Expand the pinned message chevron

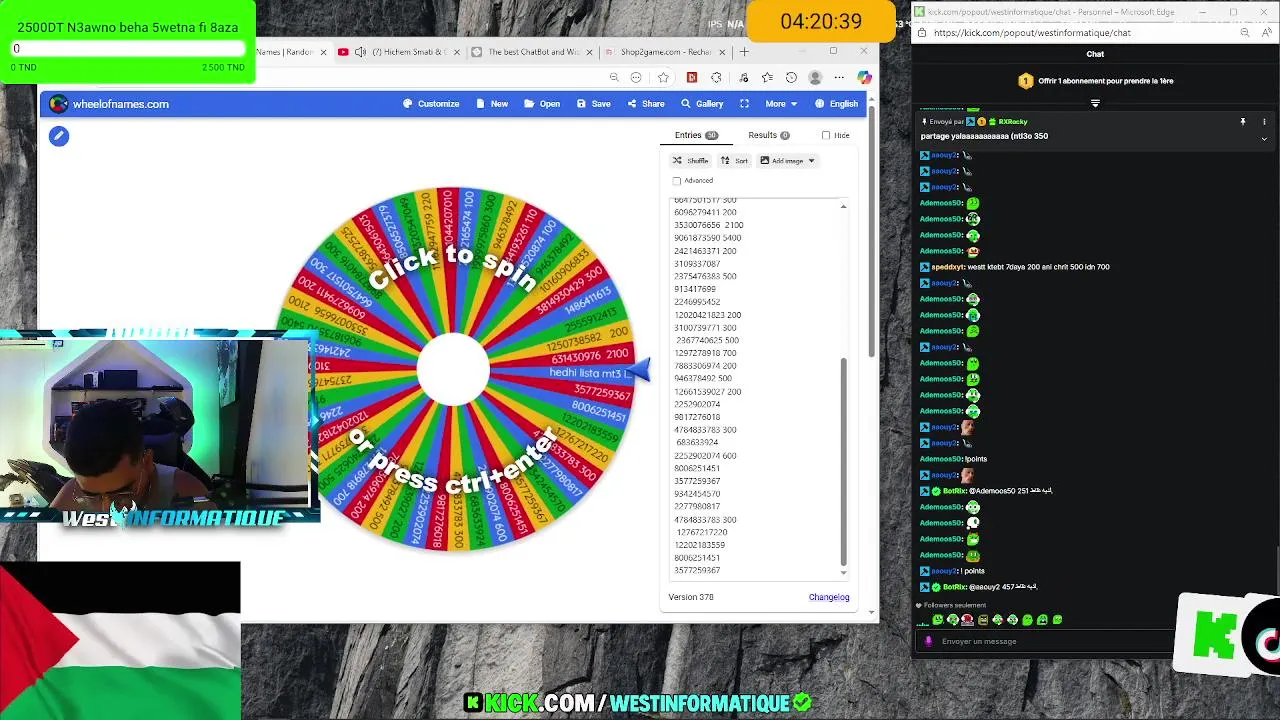click(1264, 139)
